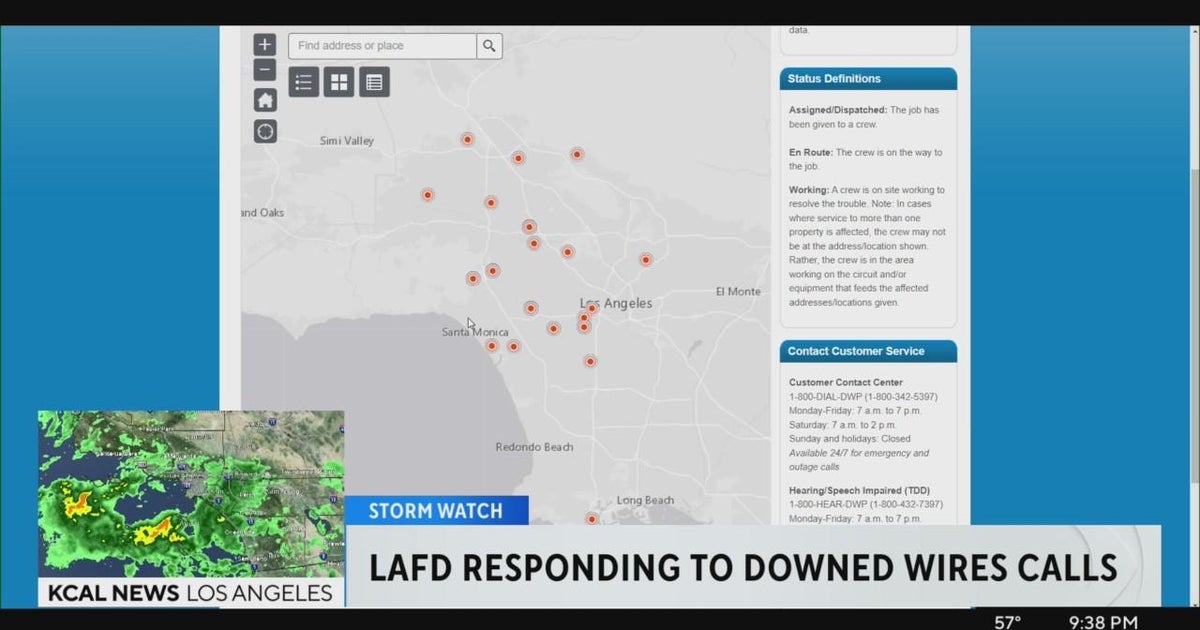Viewport: 1200px width, 630px height.
Task: Open the basemap gallery grid icon
Action: [x=339, y=81]
